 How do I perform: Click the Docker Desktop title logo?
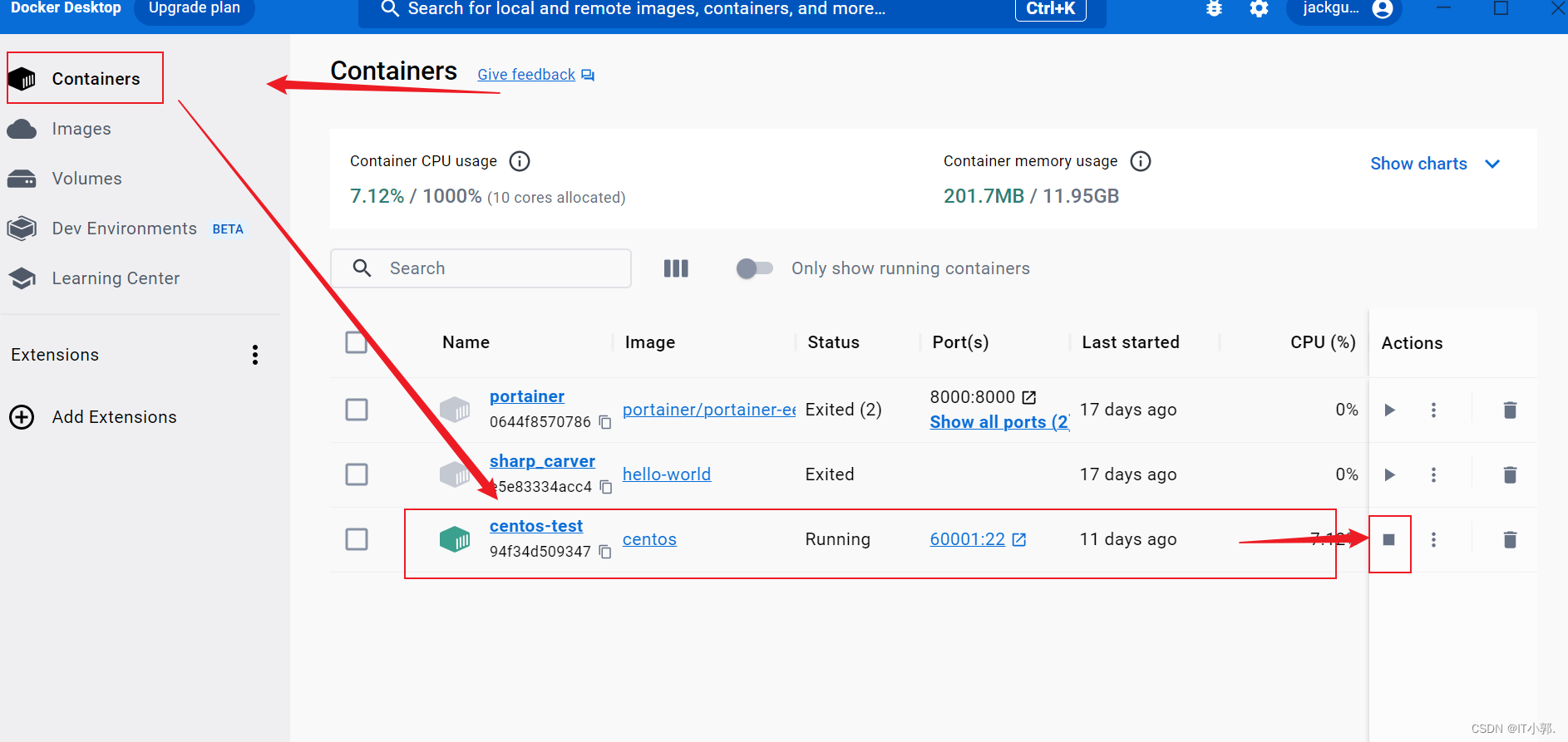tap(66, 8)
